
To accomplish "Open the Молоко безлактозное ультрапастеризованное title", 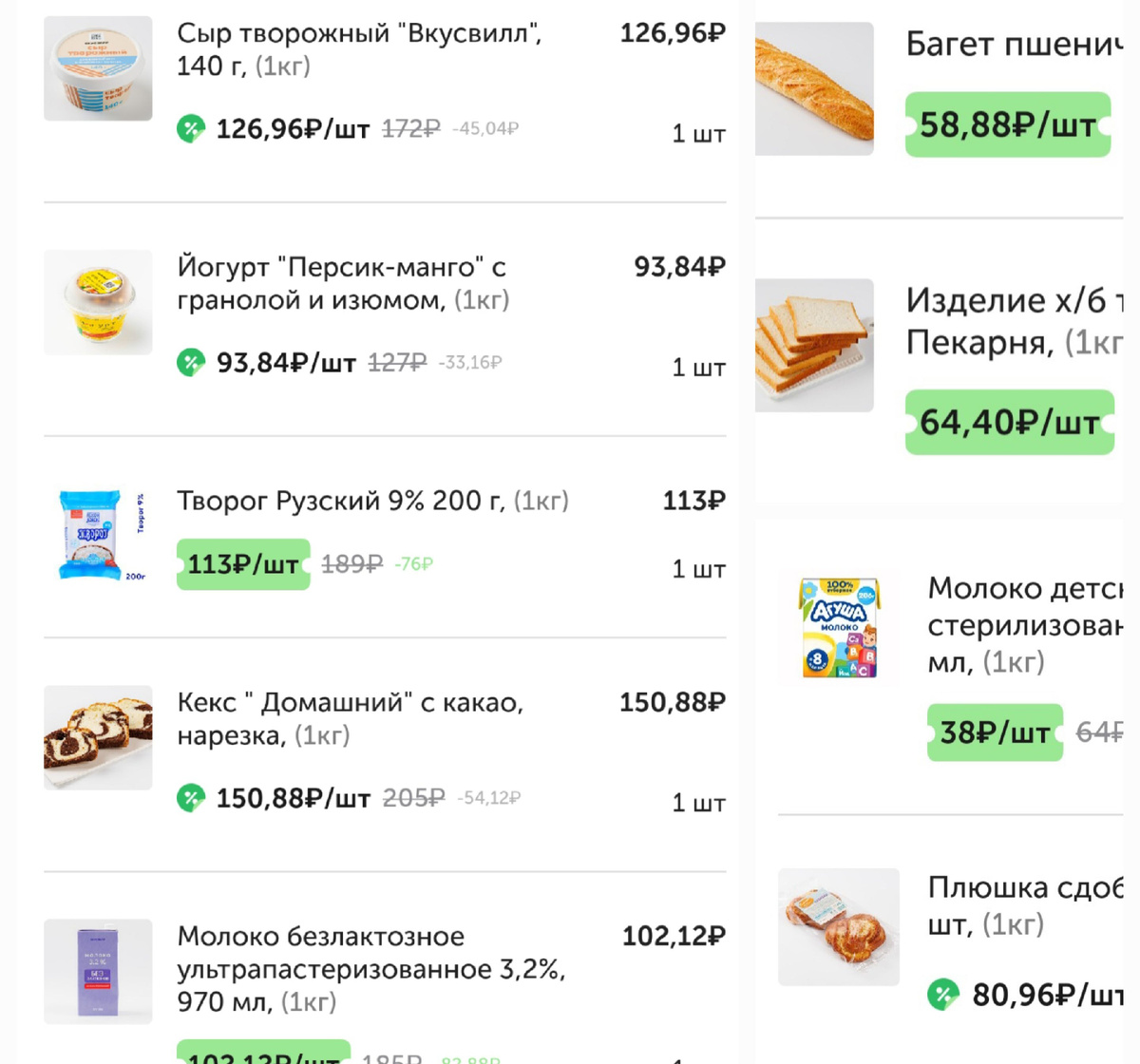I will click(x=370, y=969).
